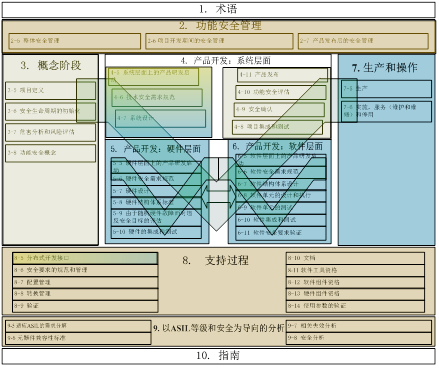The width and height of the screenshot is (439, 368).
Task: Select the '3-8 功能安全概念' box
Action: tap(50, 153)
